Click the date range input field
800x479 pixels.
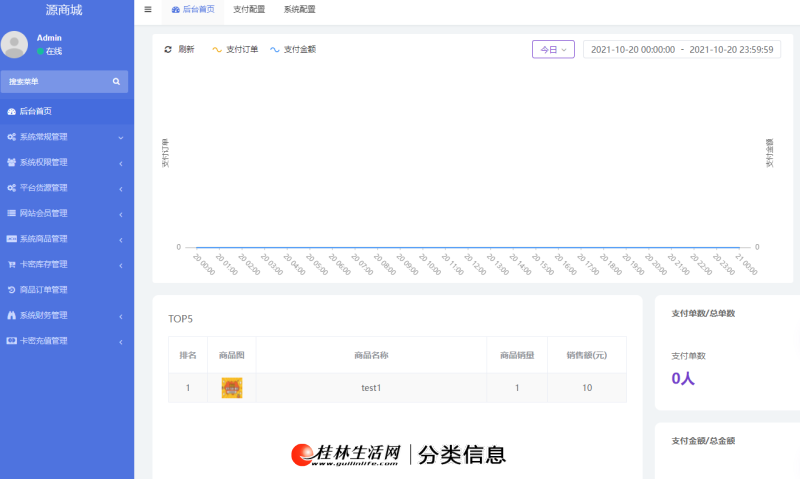(682, 49)
